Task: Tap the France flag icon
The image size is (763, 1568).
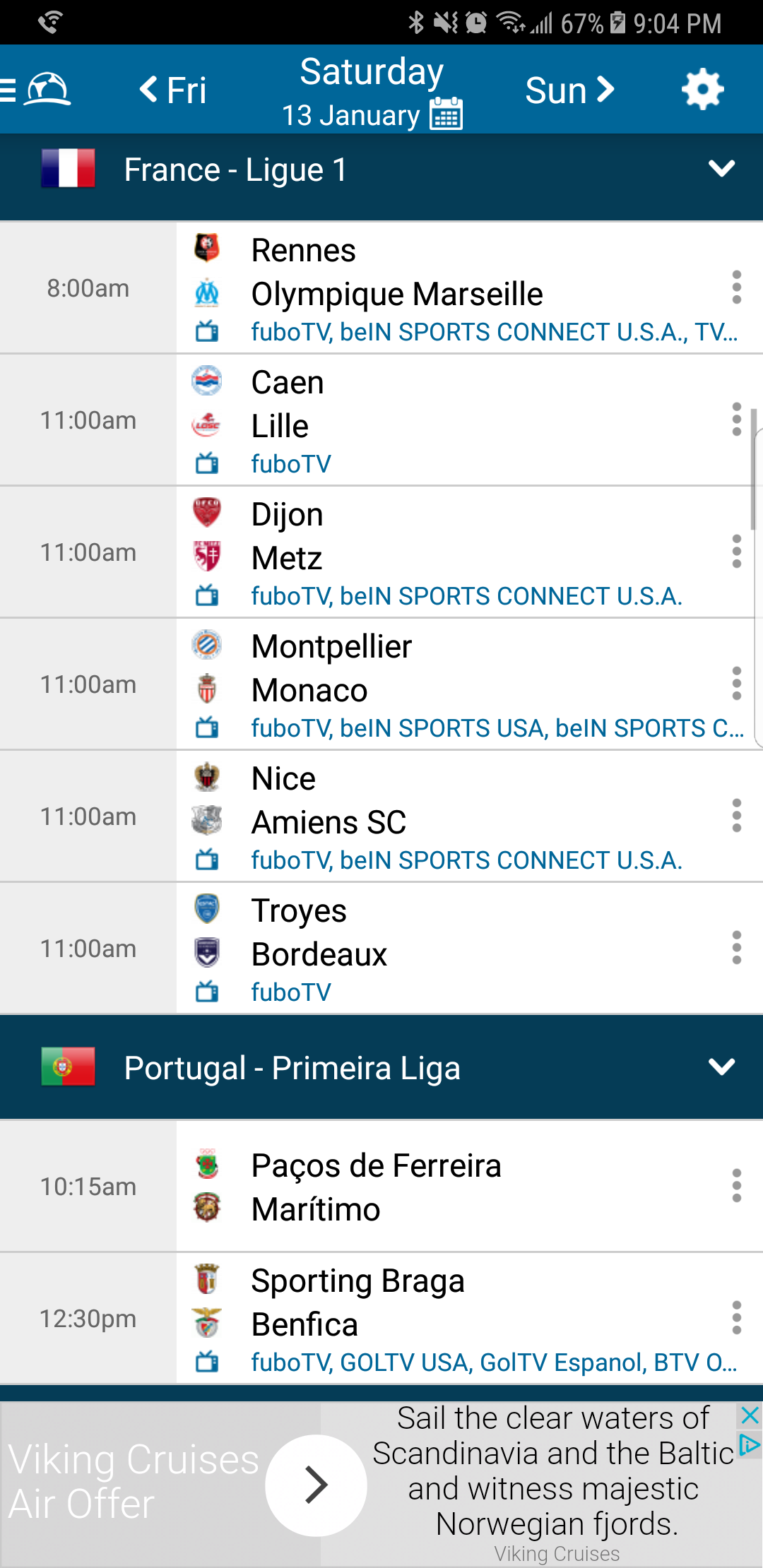Action: 68,168
